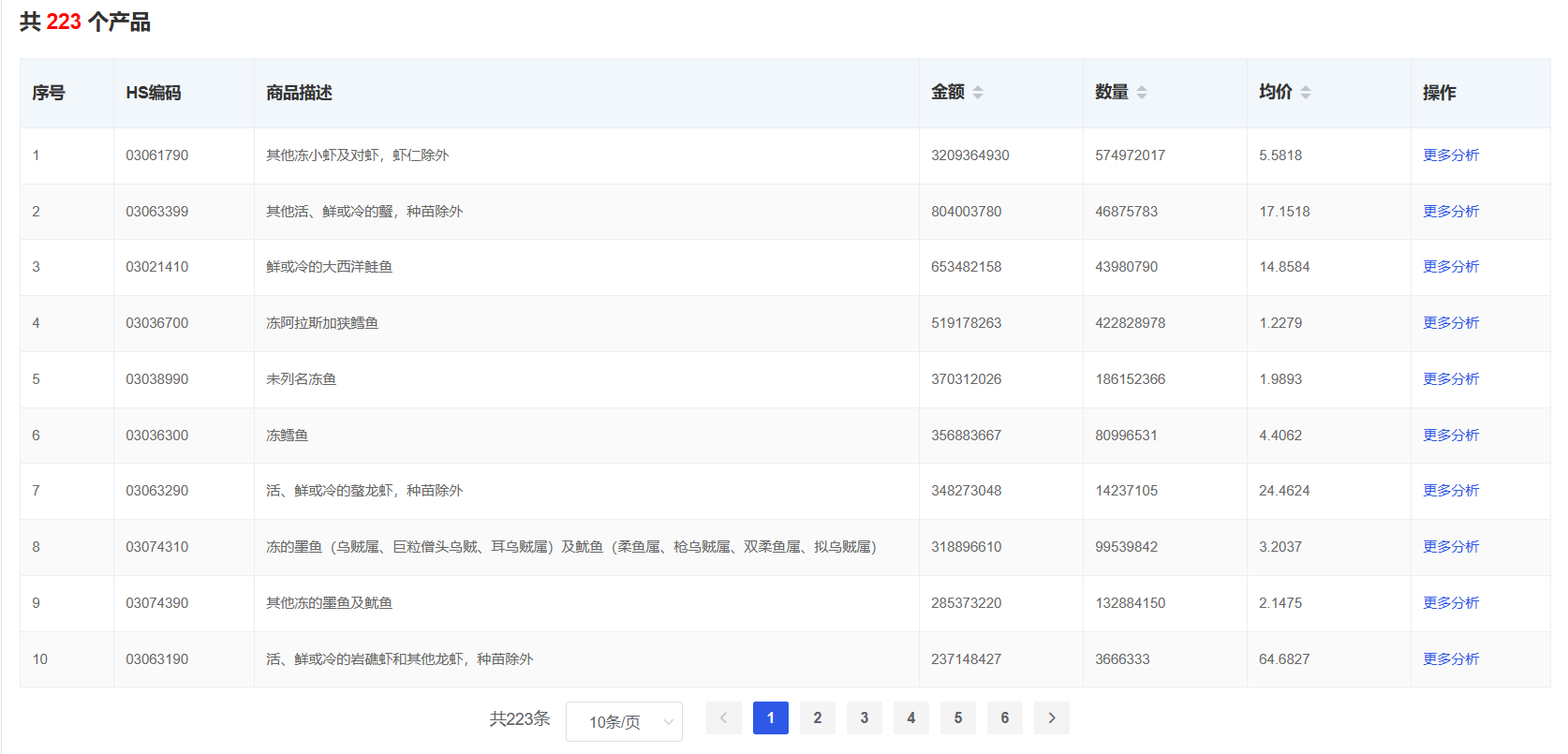Sort table by 均价 column arrows

coord(1306,93)
